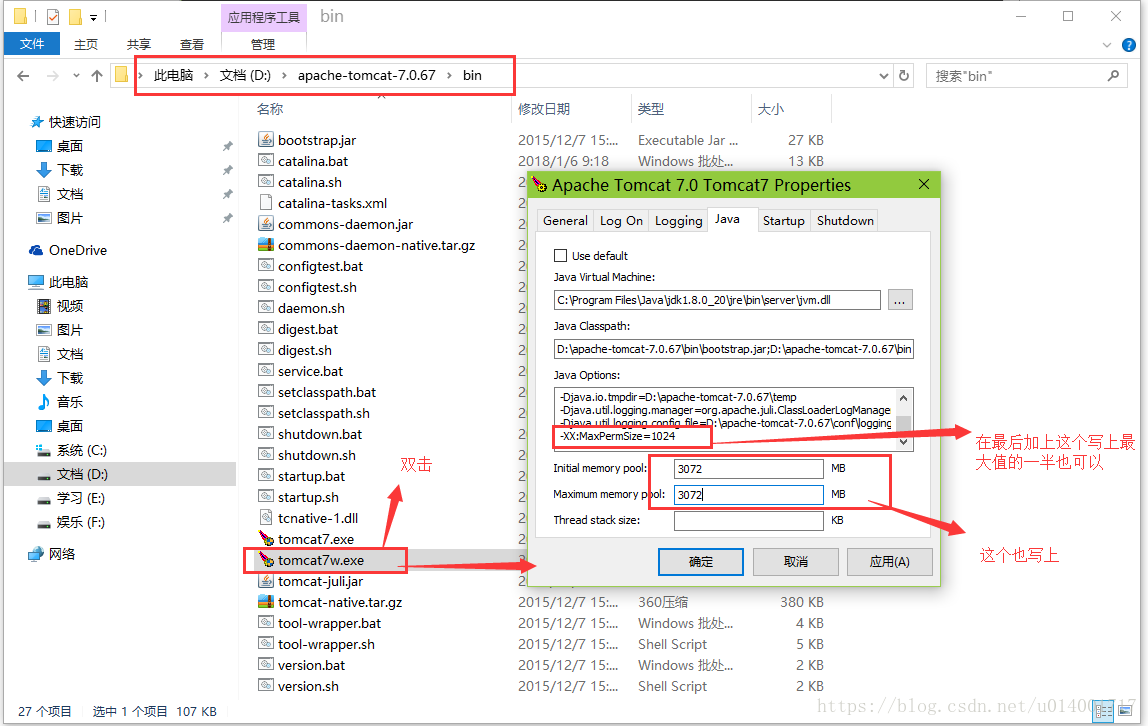Viewport: 1148px width, 726px height.
Task: Switch to 管理 ribbon tab
Action: [x=263, y=45]
